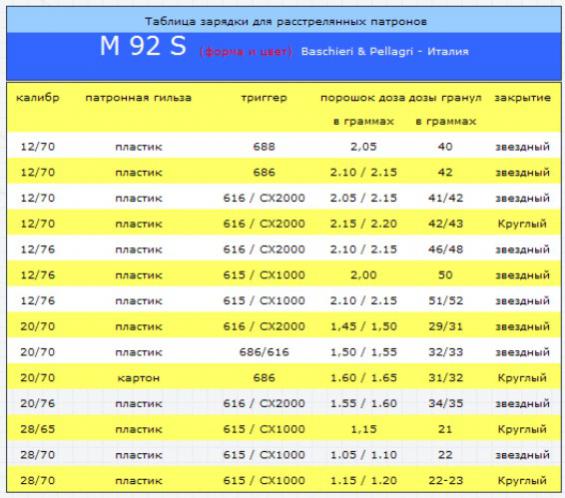The width and height of the screenshot is (565, 498).
Task: Open the red '(форма и цвет)' link
Action: tap(246, 52)
